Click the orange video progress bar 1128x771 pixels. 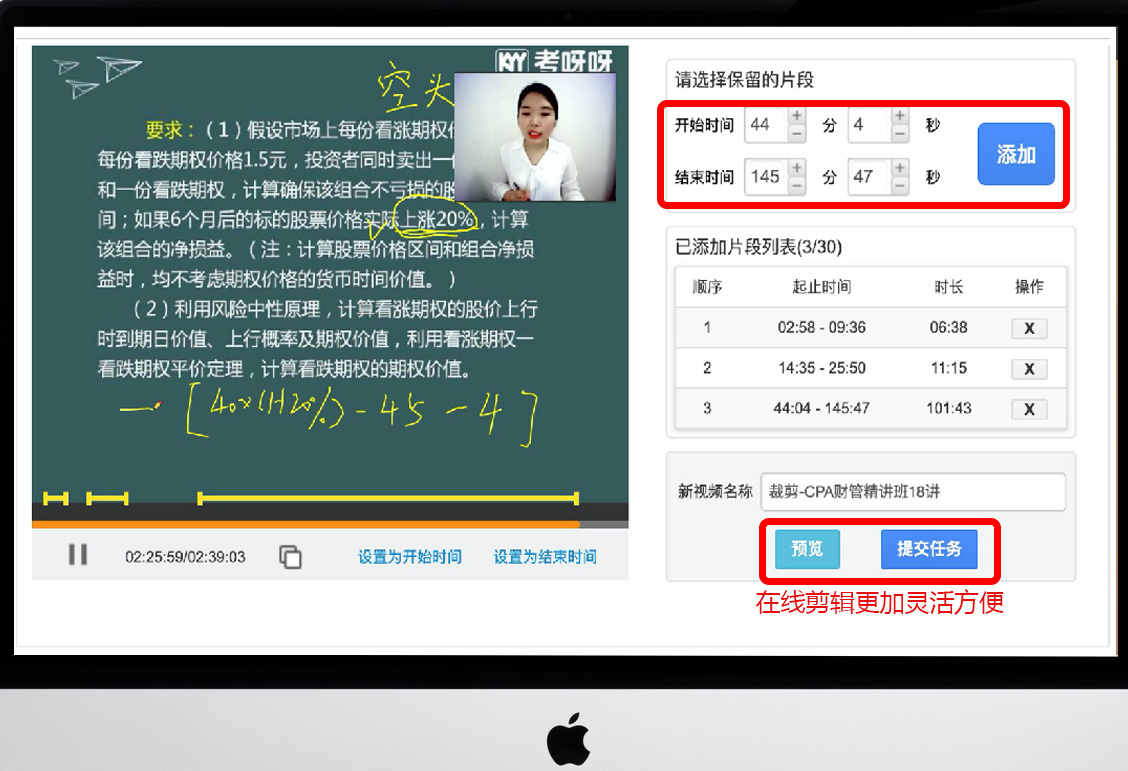[306, 524]
